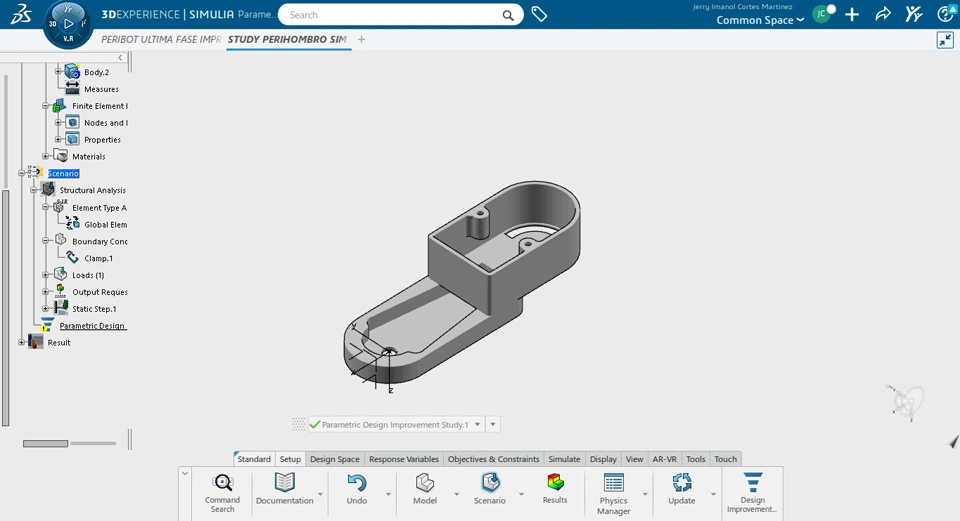
Task: Open the Objectives & Constraints tab
Action: [494, 459]
